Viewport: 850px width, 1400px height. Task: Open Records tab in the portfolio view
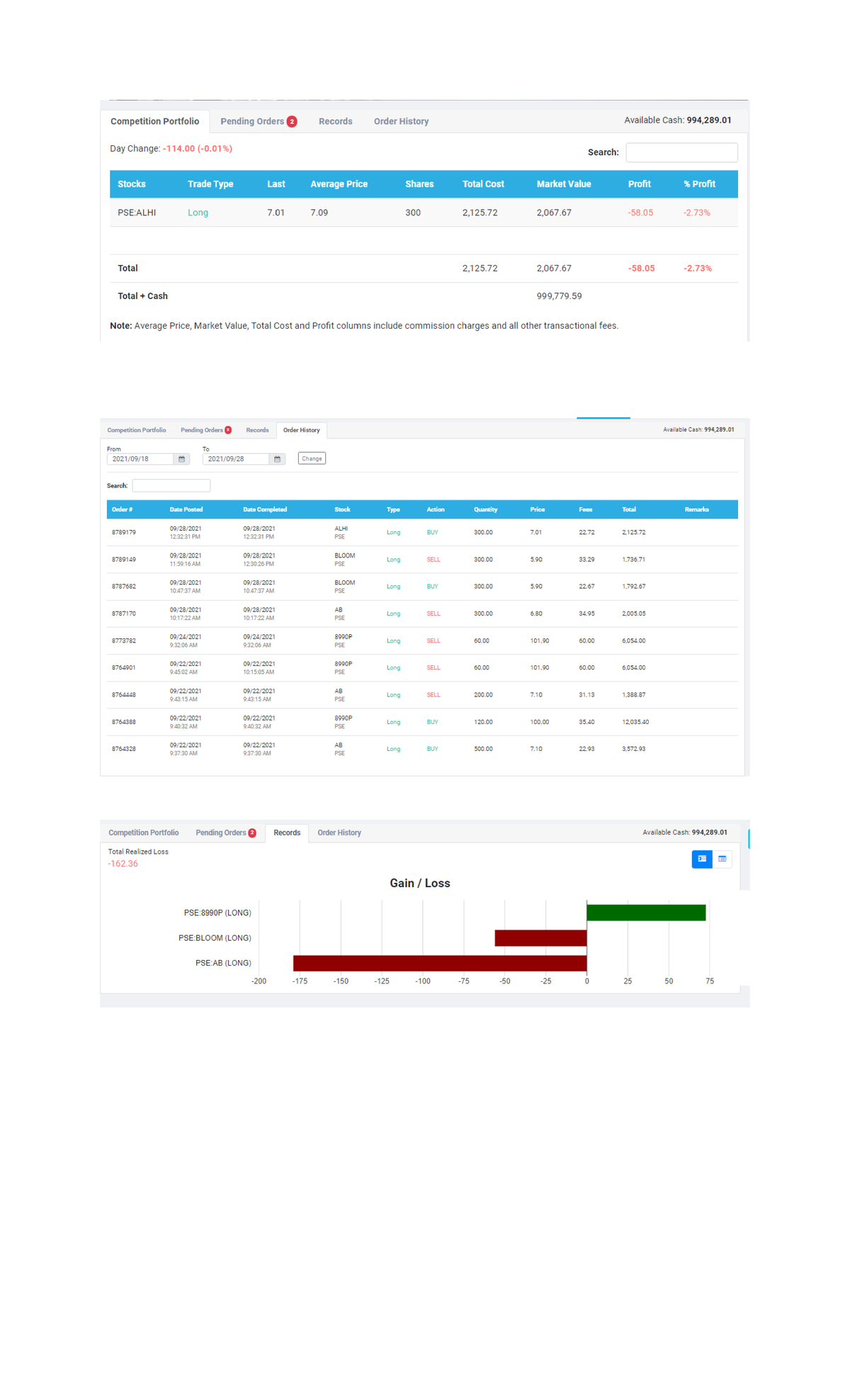point(336,121)
